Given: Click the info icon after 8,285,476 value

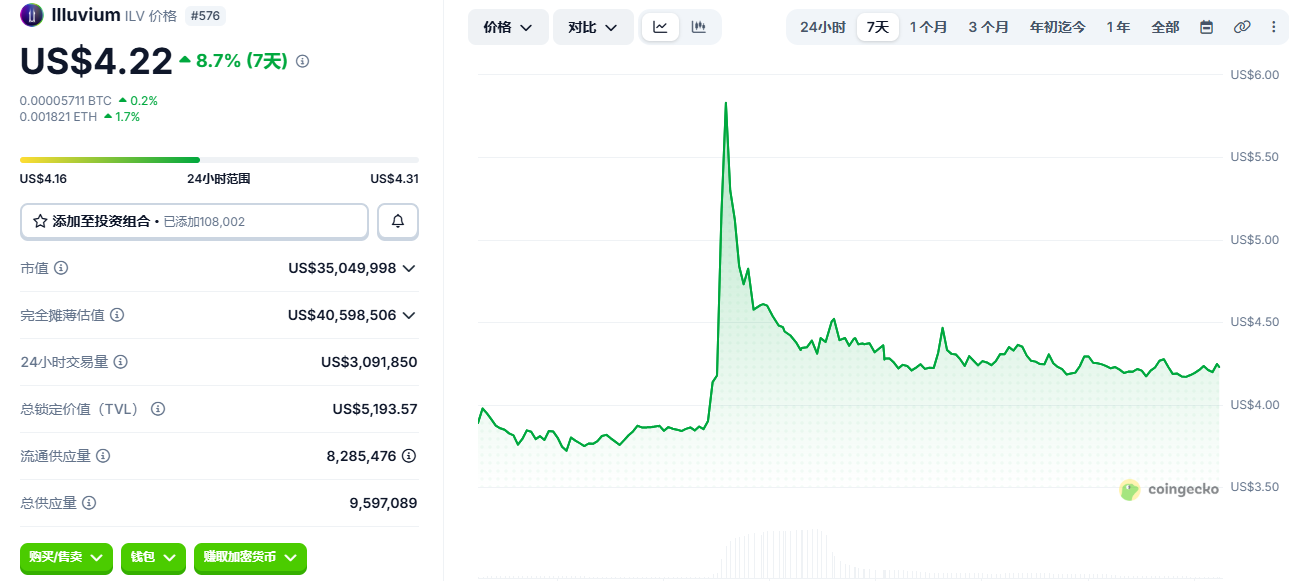Looking at the screenshot, I should tap(409, 456).
